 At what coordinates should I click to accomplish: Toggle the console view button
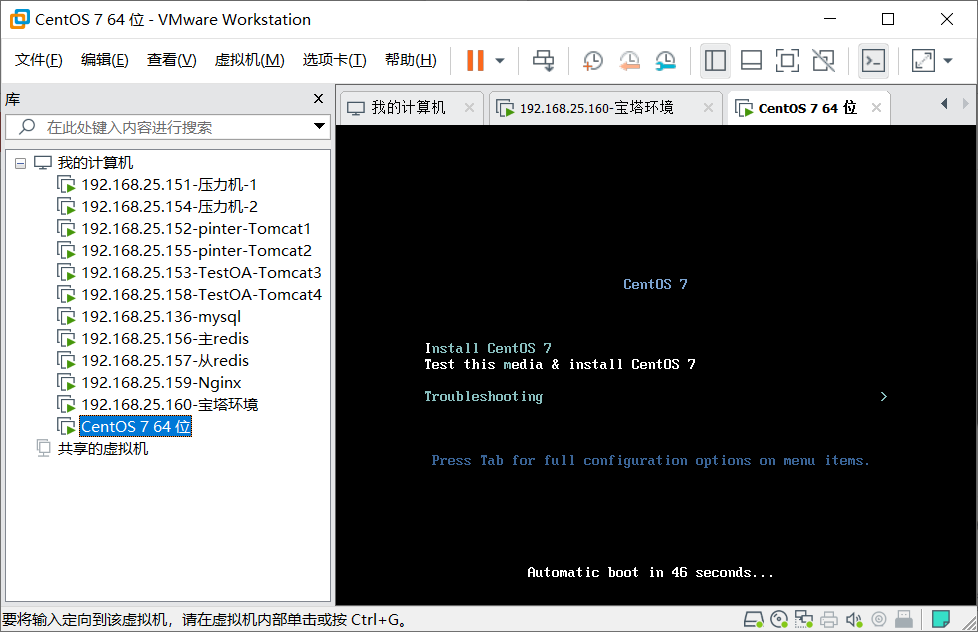[873, 61]
